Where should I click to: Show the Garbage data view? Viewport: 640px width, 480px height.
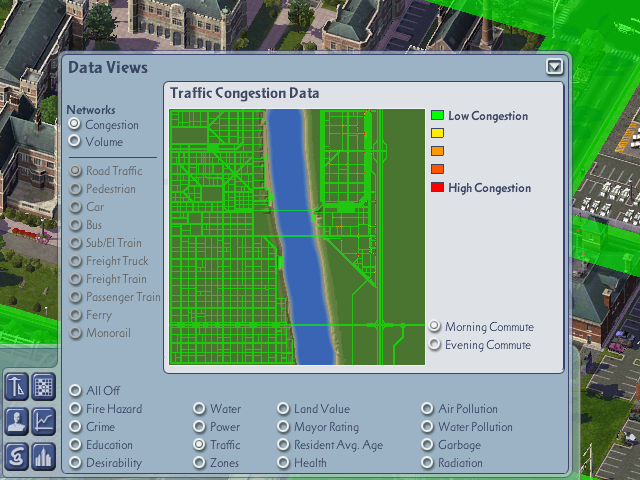tap(427, 444)
